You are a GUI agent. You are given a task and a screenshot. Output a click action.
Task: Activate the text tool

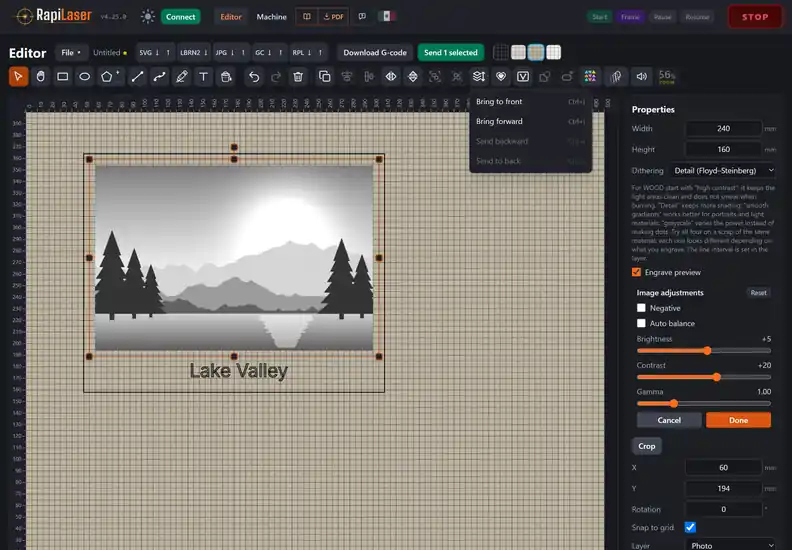pyautogui.click(x=204, y=77)
